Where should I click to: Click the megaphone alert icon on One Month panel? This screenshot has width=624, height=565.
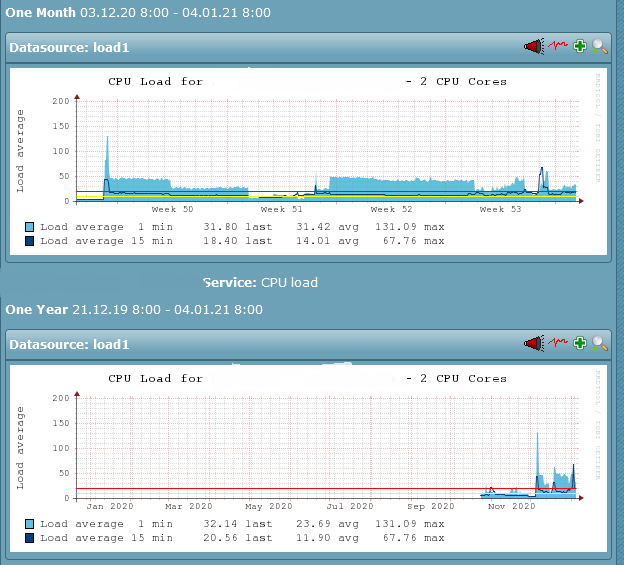tap(533, 46)
